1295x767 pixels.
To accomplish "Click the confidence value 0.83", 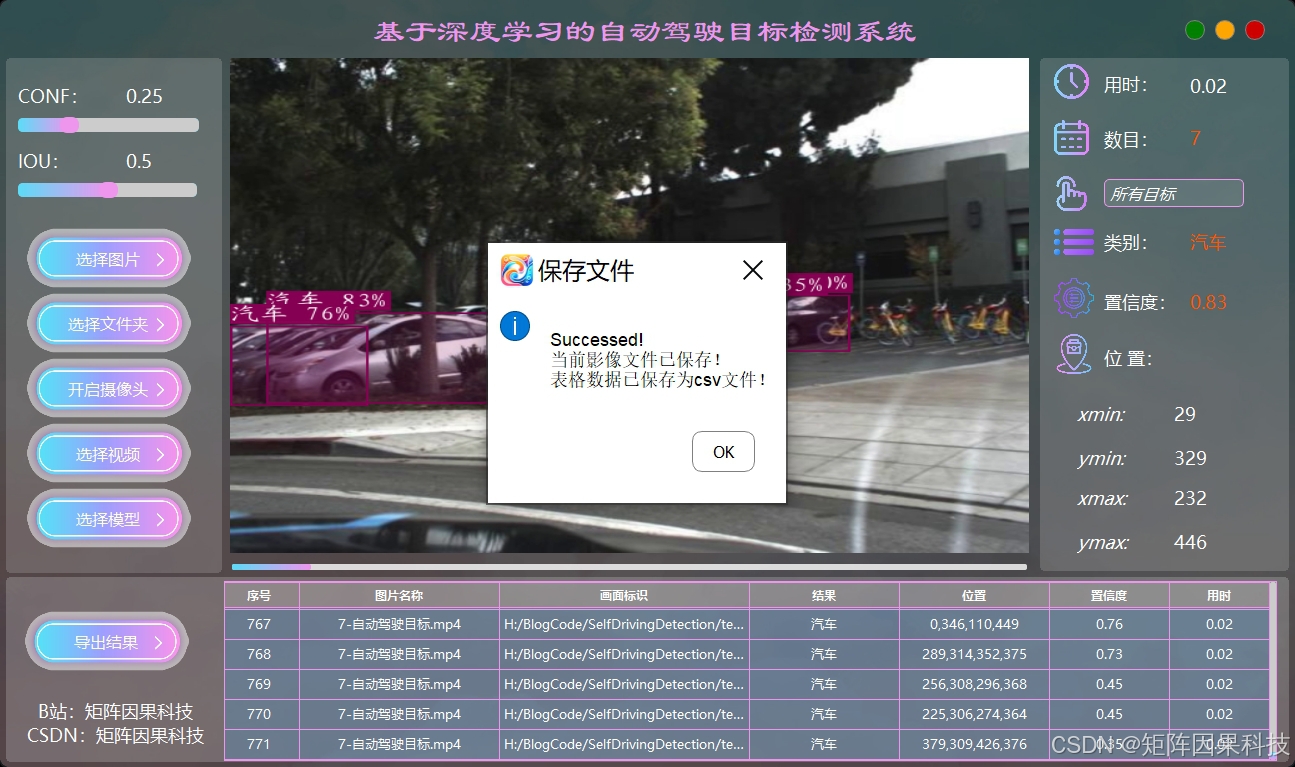I will [x=1208, y=302].
